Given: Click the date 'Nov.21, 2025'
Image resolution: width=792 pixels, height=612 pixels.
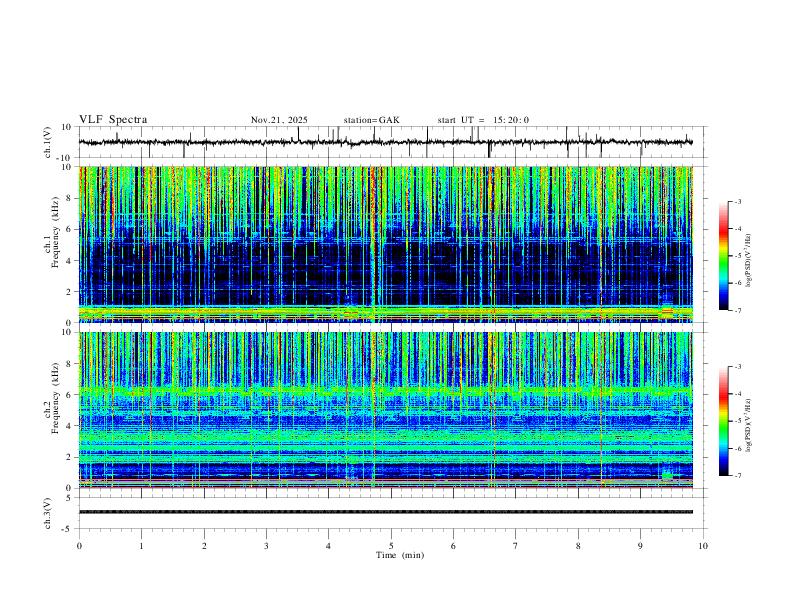Looking at the screenshot, I should (279, 120).
